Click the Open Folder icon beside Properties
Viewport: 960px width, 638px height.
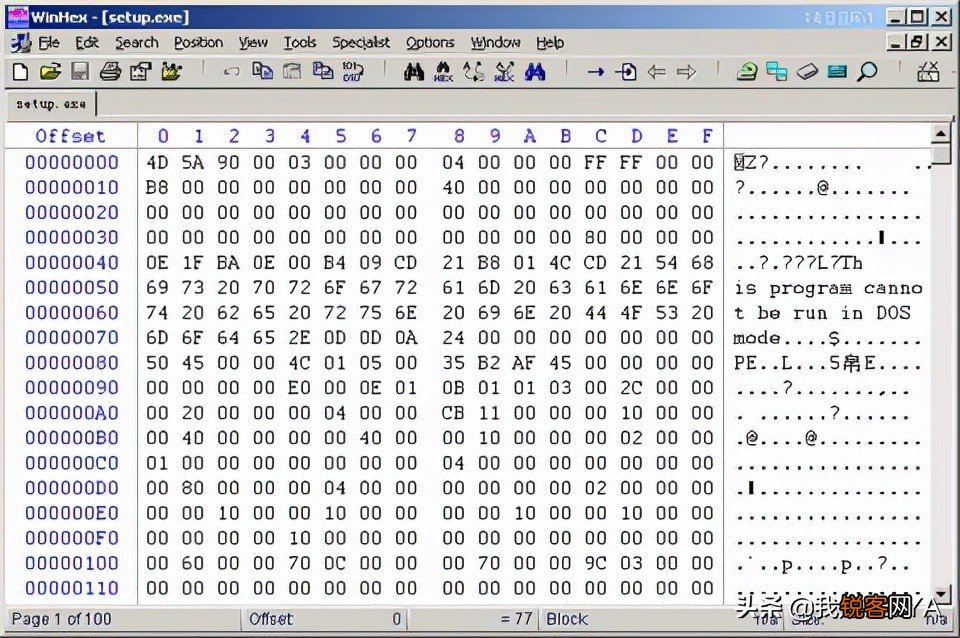point(171,72)
